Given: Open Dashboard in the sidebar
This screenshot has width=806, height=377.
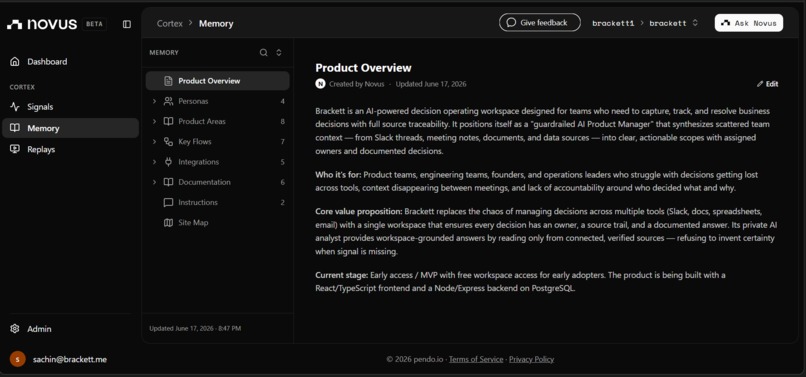Looking at the screenshot, I should point(70,62).
